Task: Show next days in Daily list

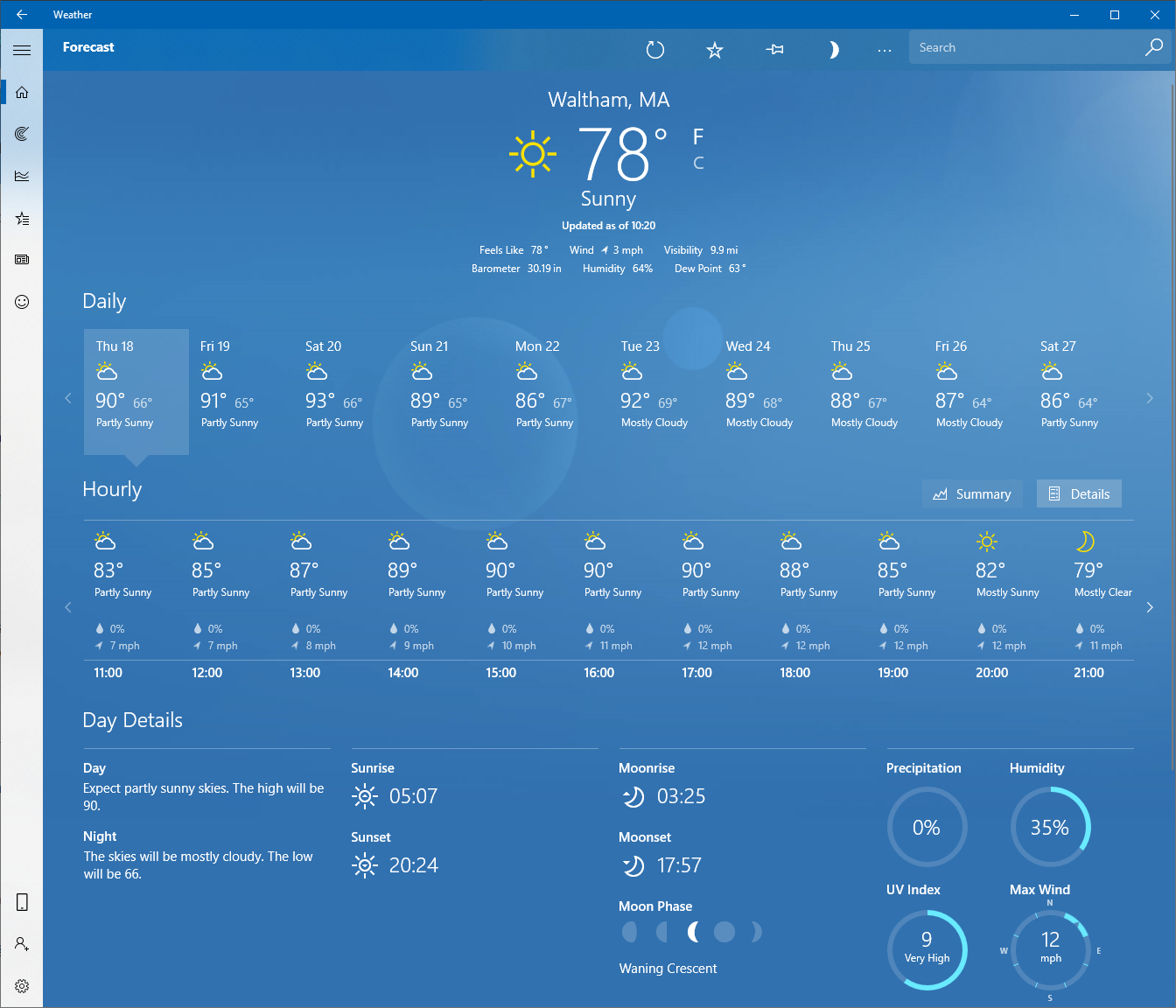Action: 1150,398
